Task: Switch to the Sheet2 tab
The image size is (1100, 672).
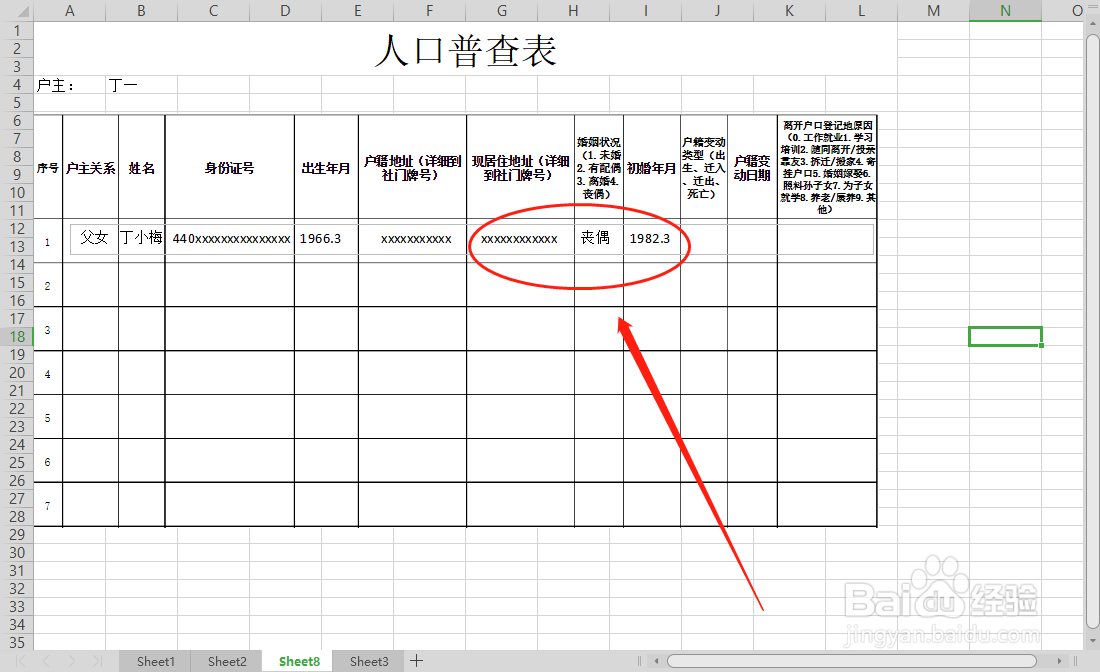Action: [226, 661]
